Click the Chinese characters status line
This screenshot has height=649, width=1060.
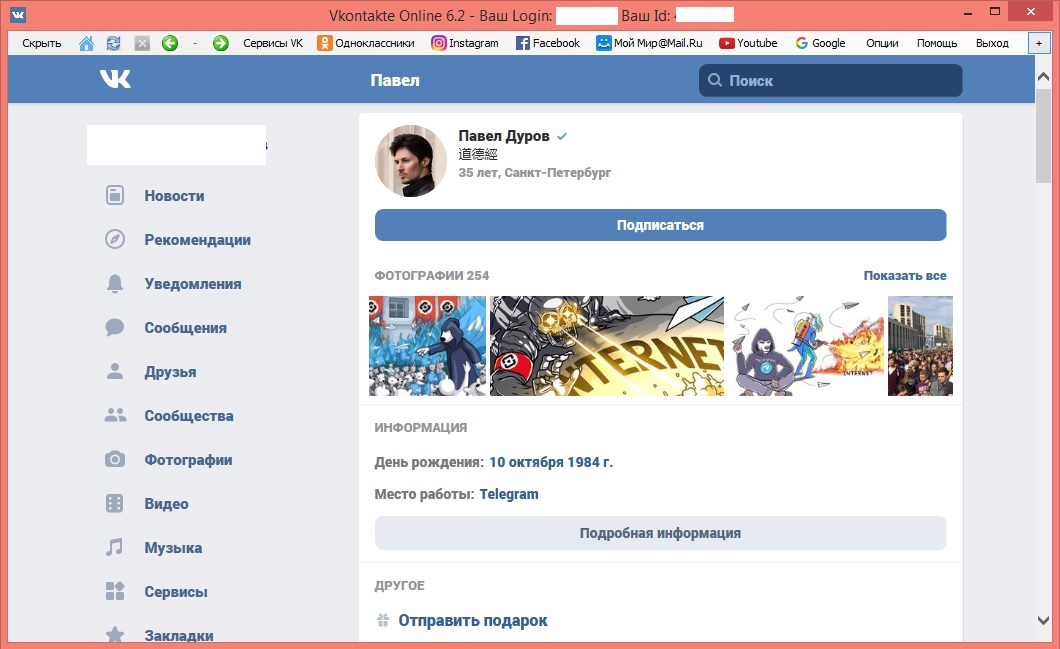(x=477, y=154)
